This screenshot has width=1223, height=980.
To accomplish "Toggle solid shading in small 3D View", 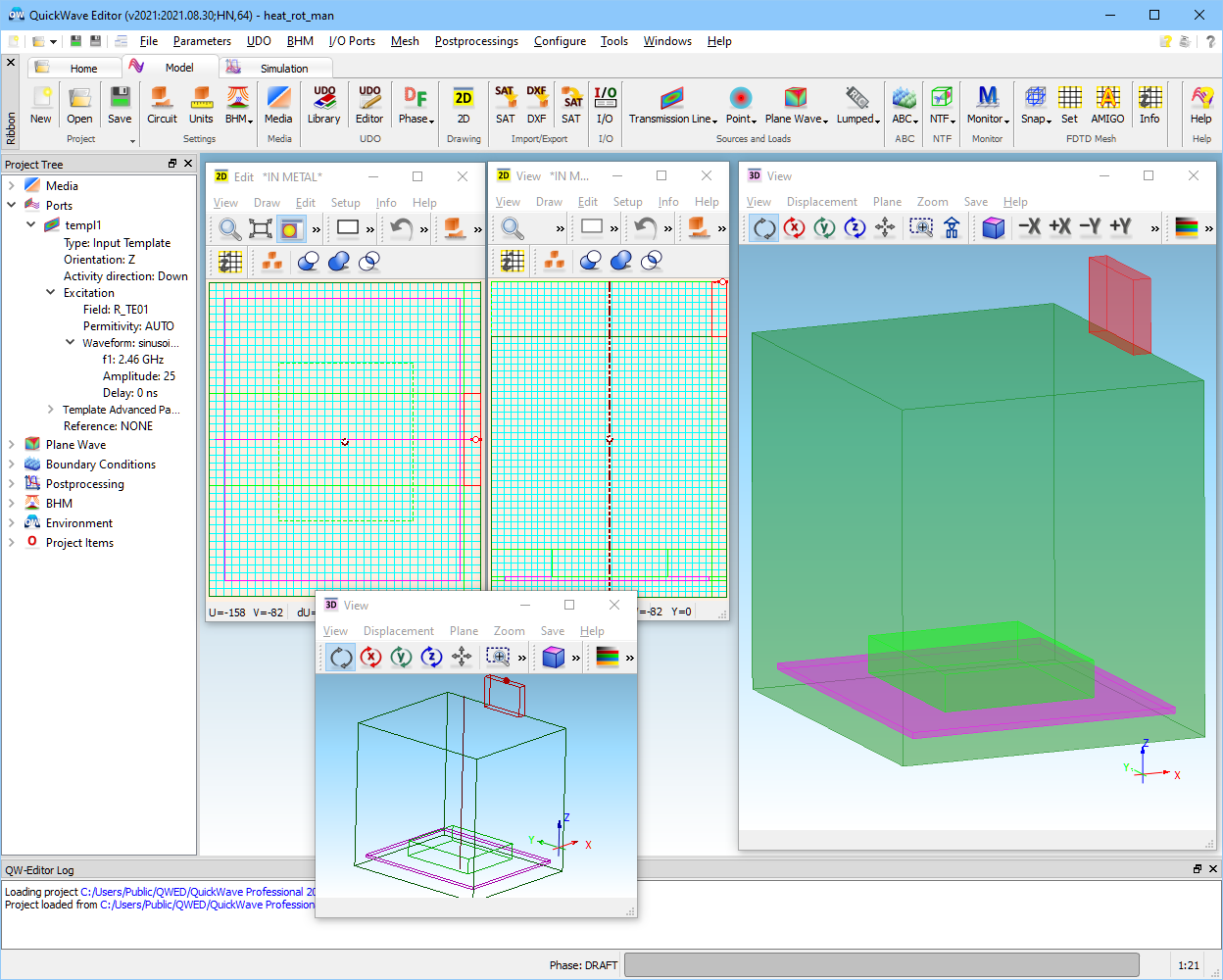I will pyautogui.click(x=554, y=658).
